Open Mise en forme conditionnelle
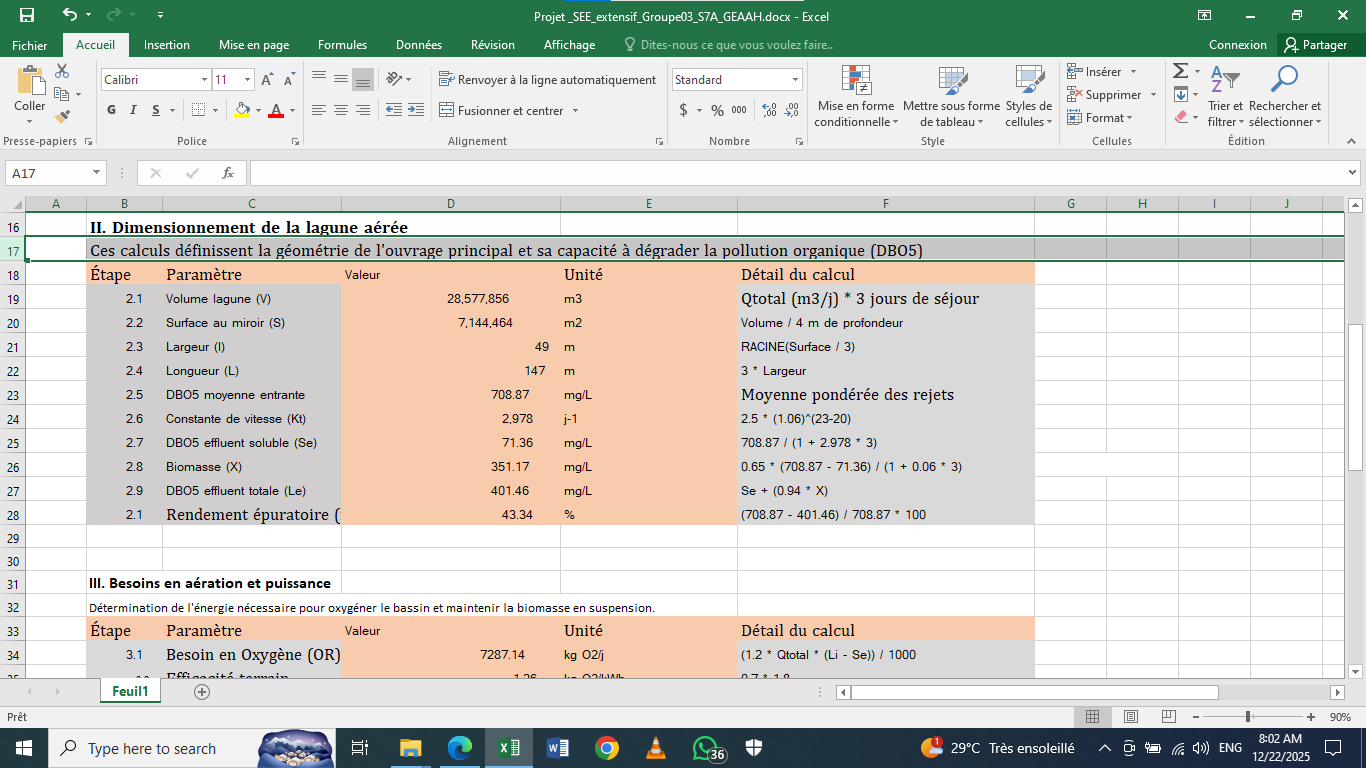 [x=856, y=97]
